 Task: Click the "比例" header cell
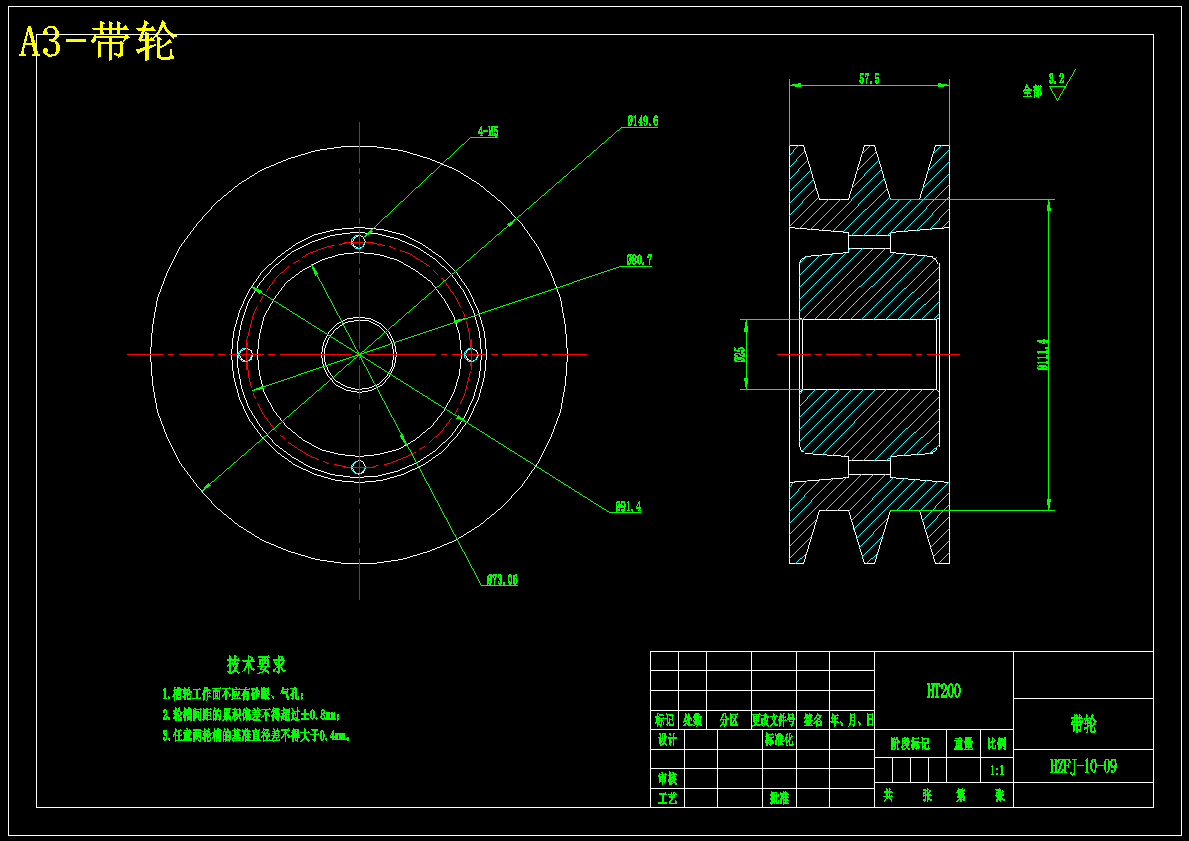pyautogui.click(x=998, y=744)
